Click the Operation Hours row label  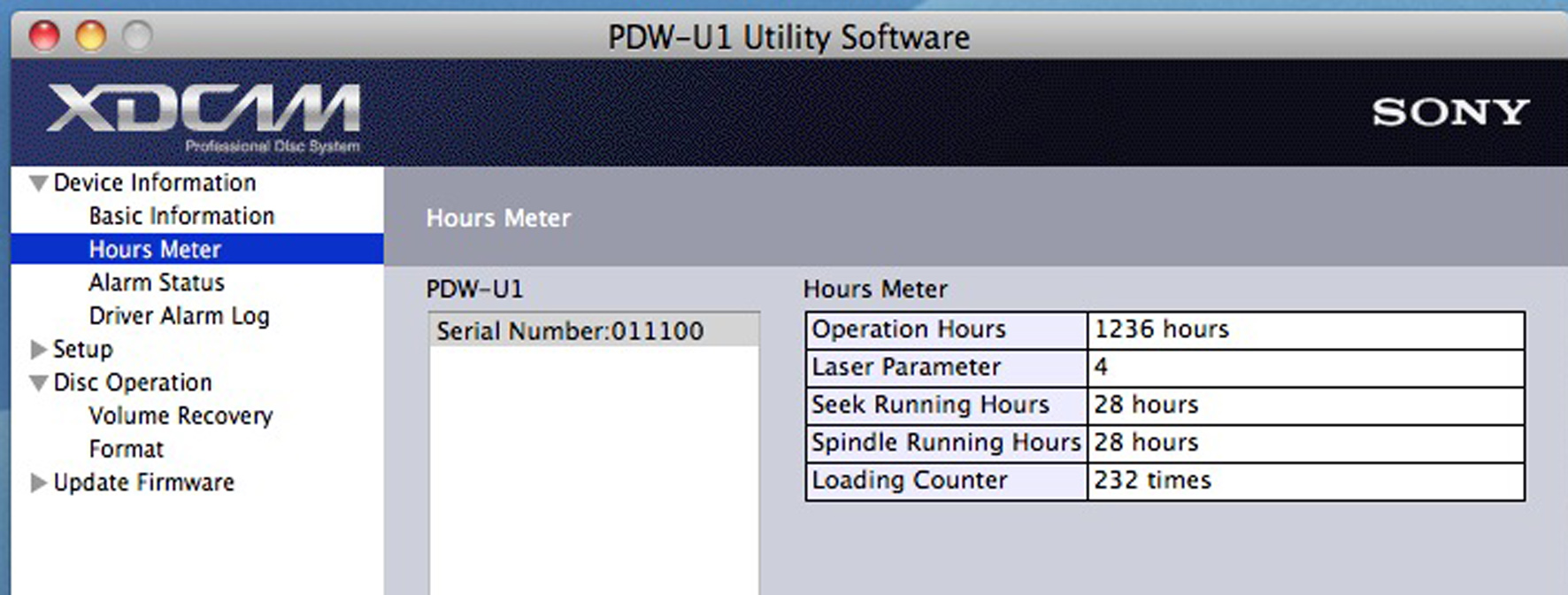[x=947, y=329]
